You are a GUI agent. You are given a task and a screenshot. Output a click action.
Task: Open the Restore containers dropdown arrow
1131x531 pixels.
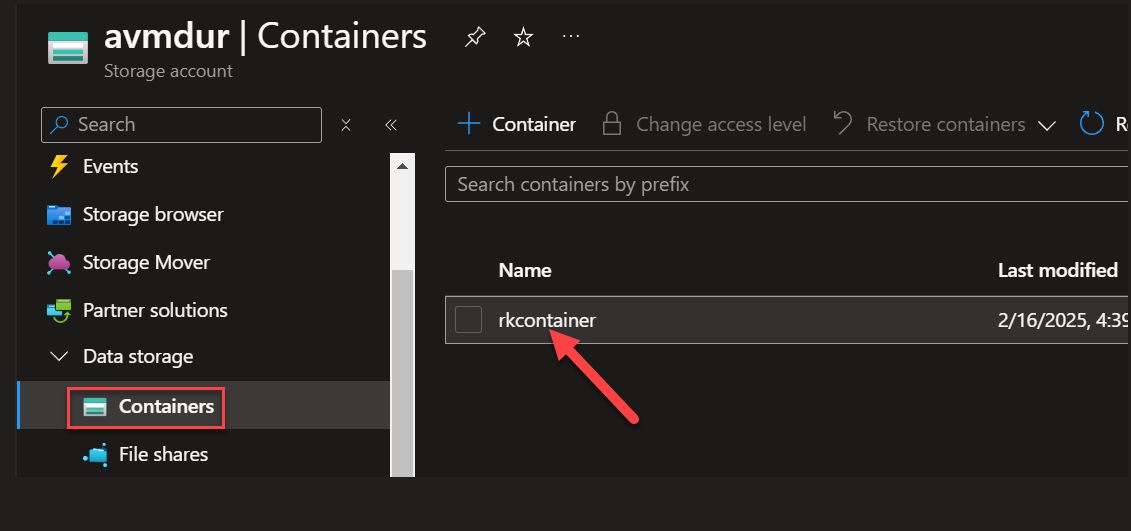pyautogui.click(x=1047, y=125)
